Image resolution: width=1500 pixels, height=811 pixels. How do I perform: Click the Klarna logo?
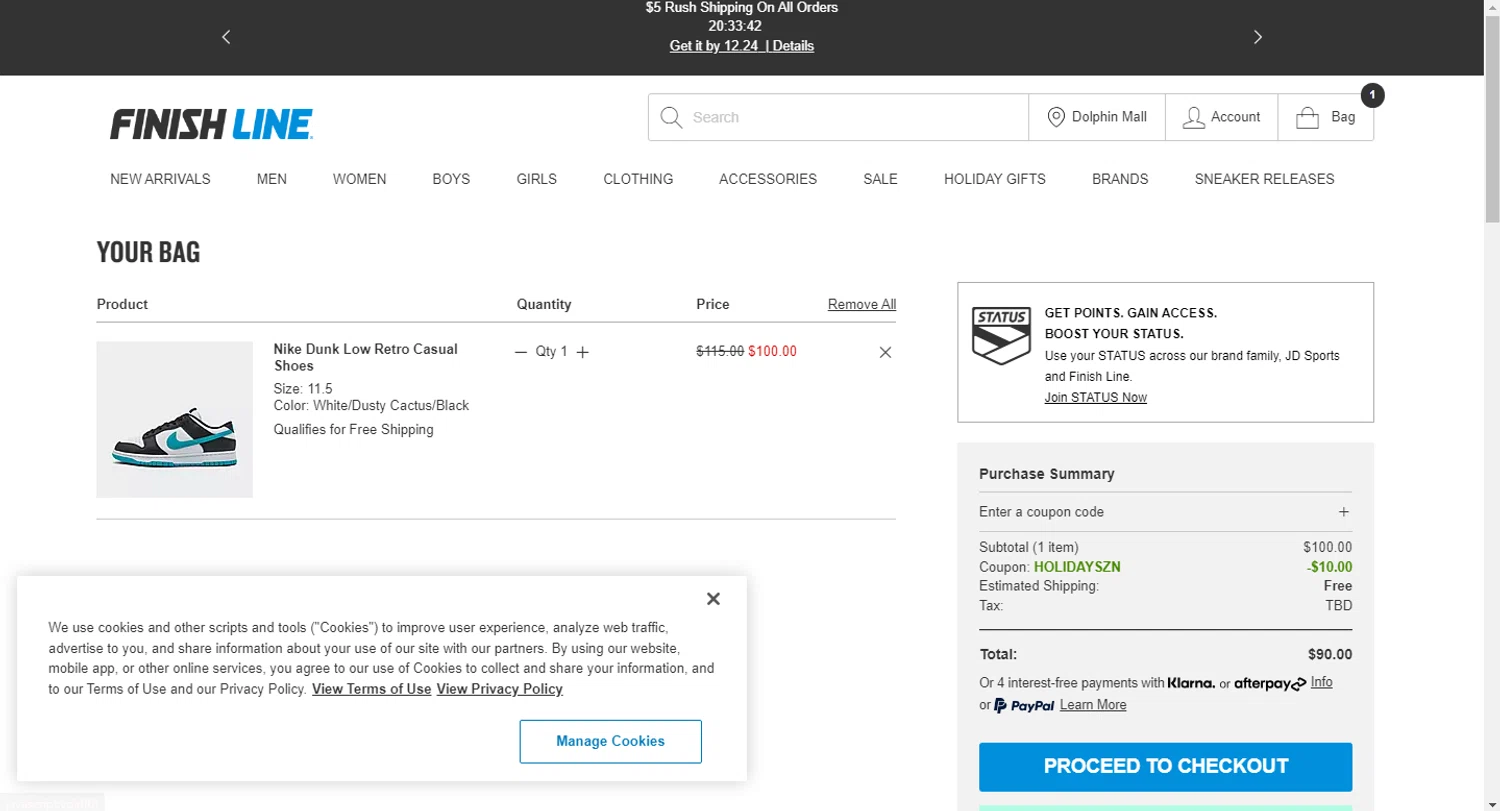[1192, 684]
